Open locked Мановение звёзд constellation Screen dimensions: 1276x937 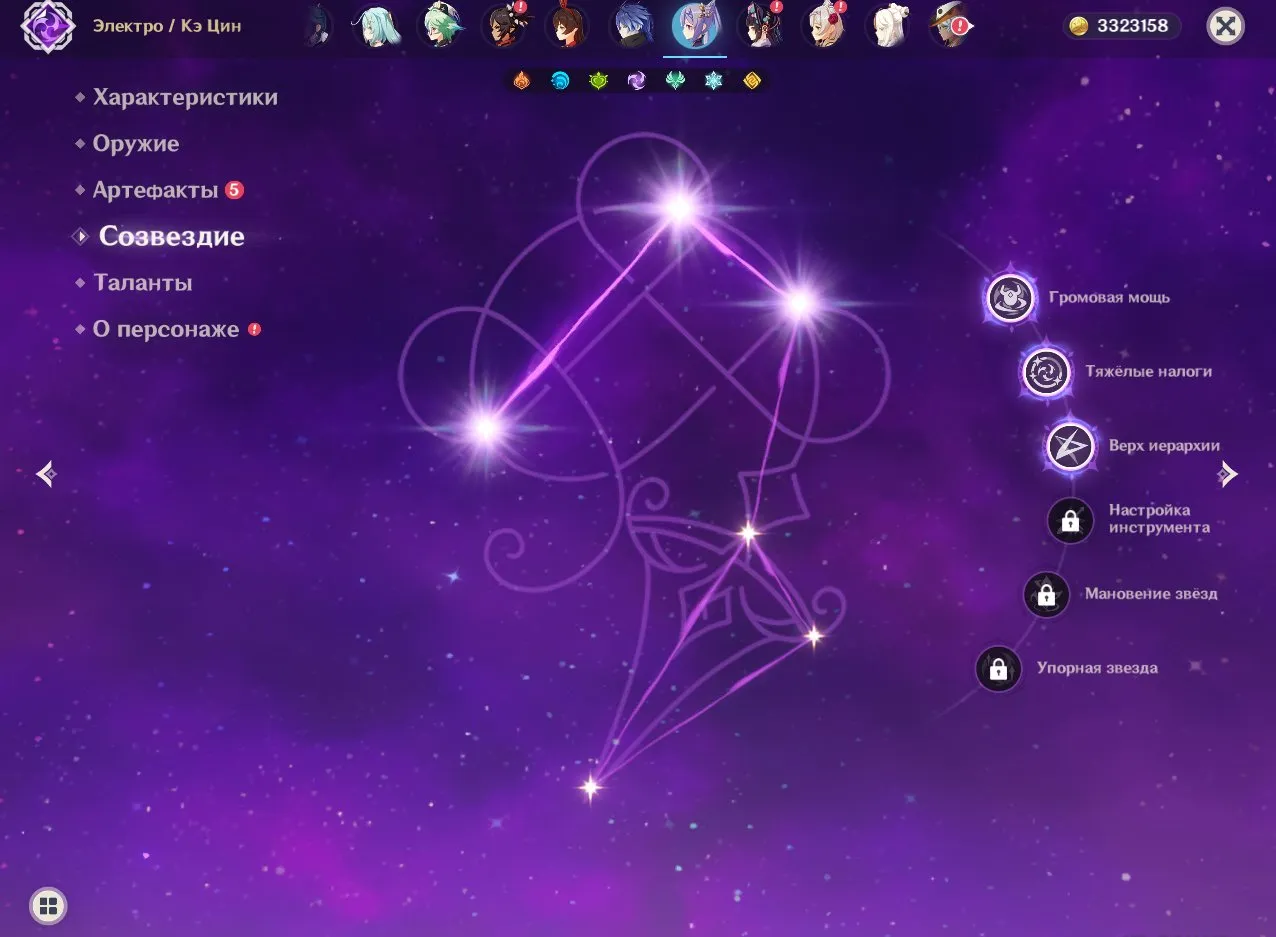(1046, 595)
